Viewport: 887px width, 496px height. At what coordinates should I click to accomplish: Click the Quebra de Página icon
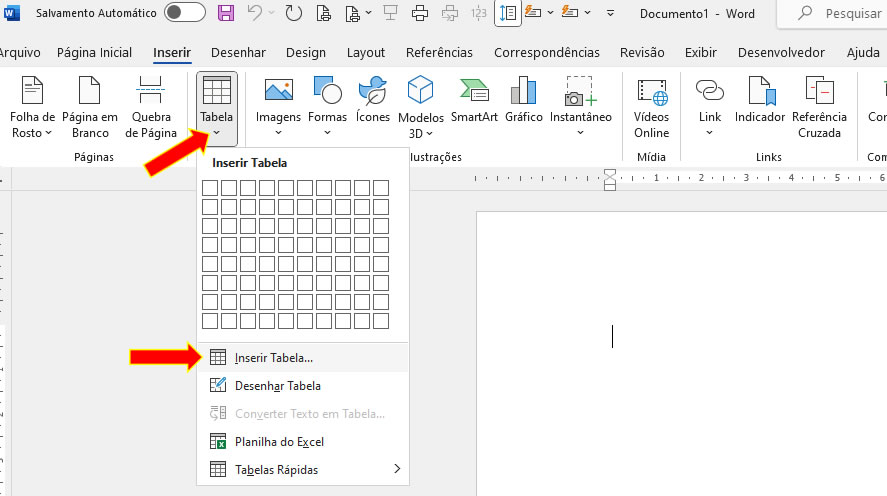[x=150, y=91]
